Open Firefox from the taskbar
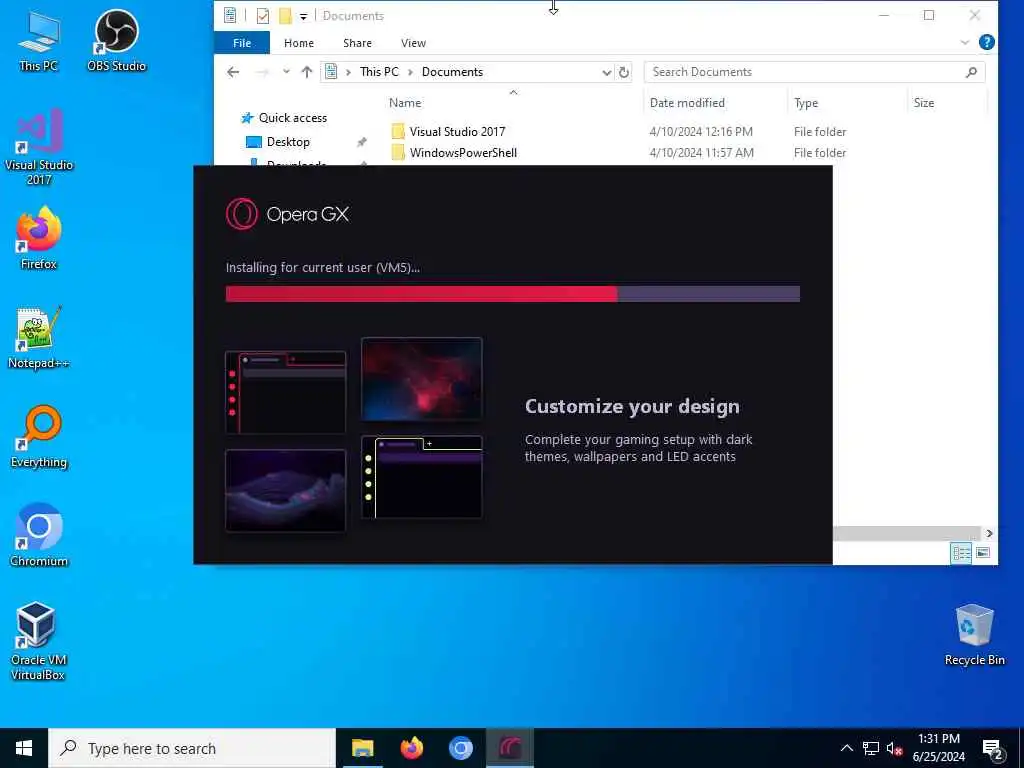 (x=411, y=748)
